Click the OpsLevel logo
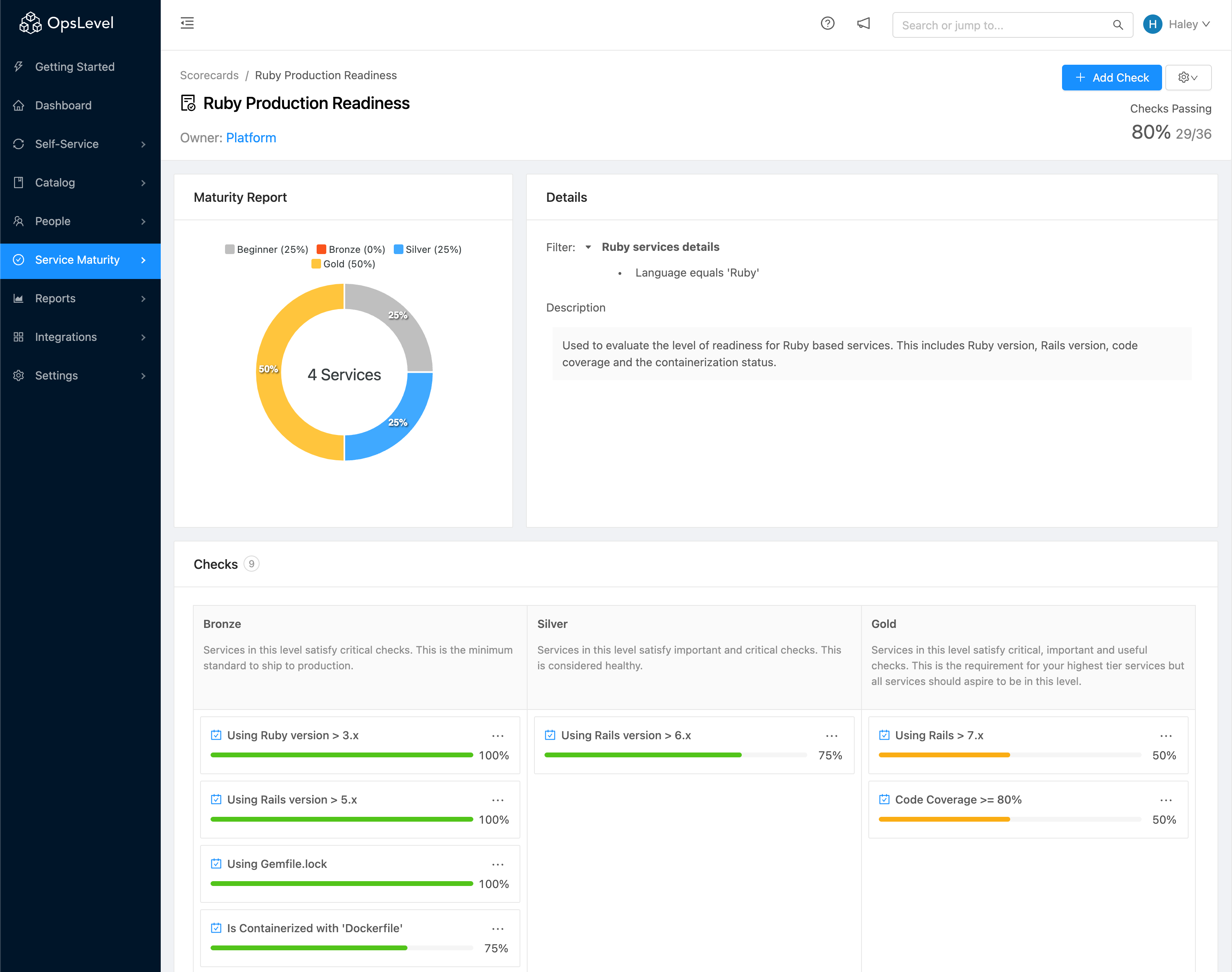The height and width of the screenshot is (972, 1232). (x=67, y=23)
